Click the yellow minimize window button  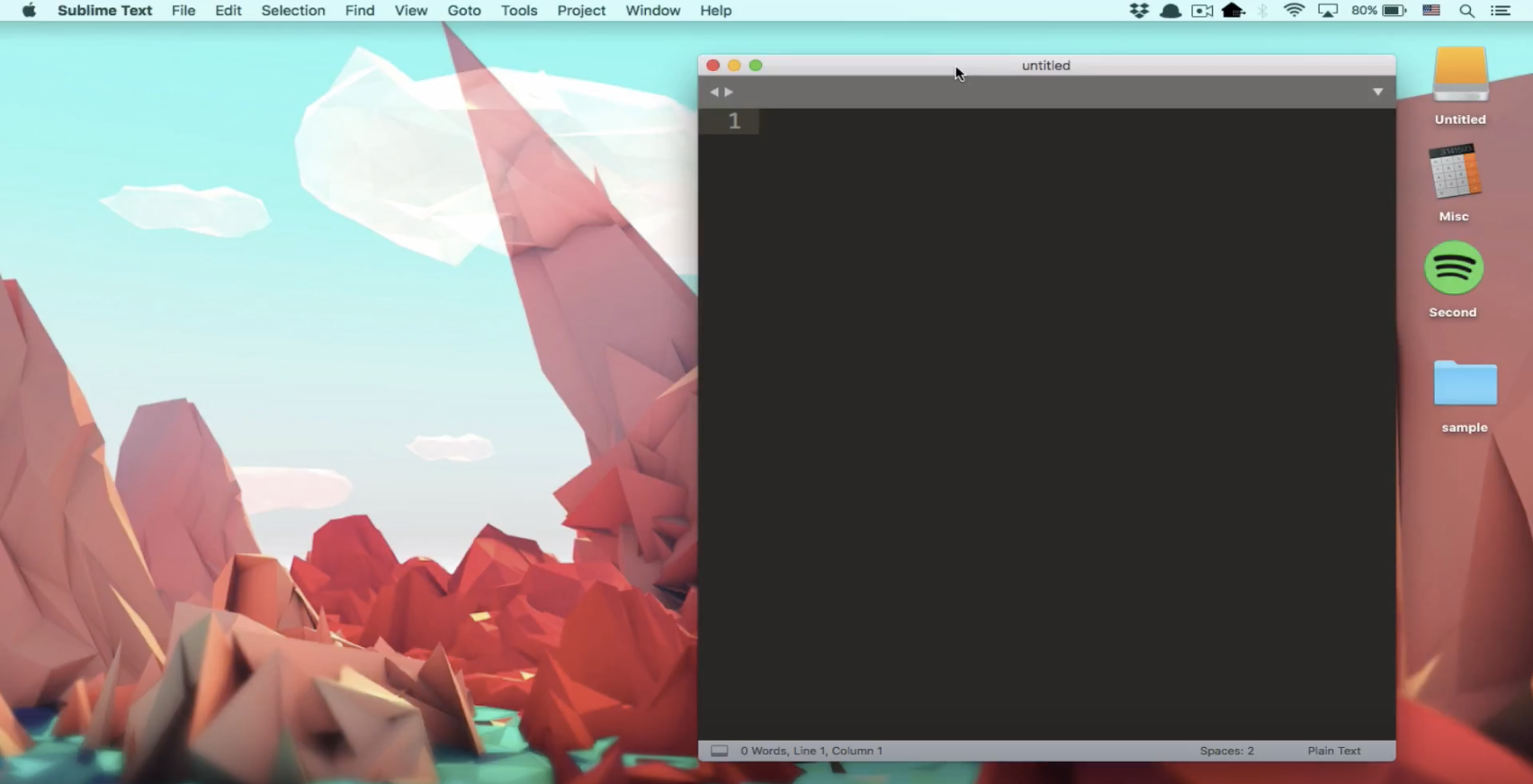click(x=734, y=66)
